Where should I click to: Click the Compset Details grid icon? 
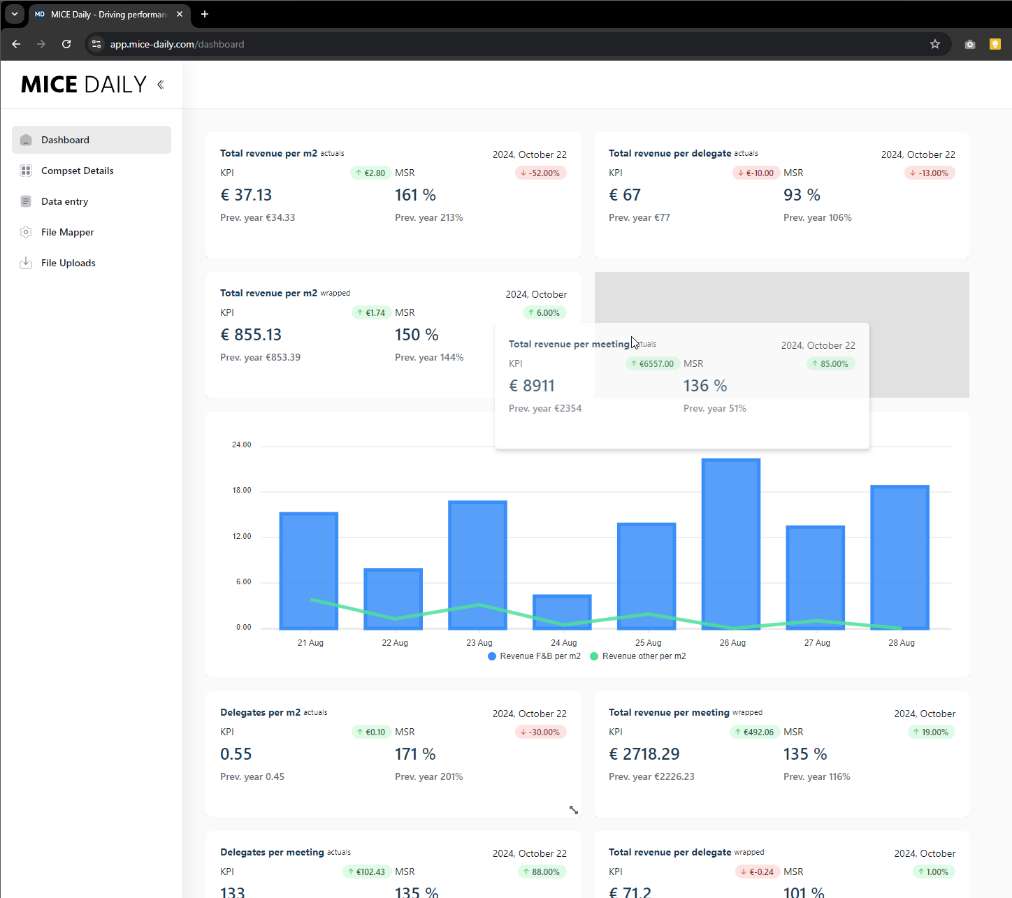26,171
